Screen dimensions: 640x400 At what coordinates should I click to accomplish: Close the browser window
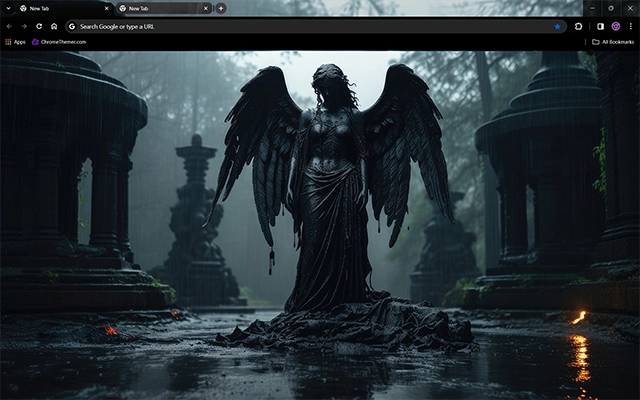tap(630, 8)
